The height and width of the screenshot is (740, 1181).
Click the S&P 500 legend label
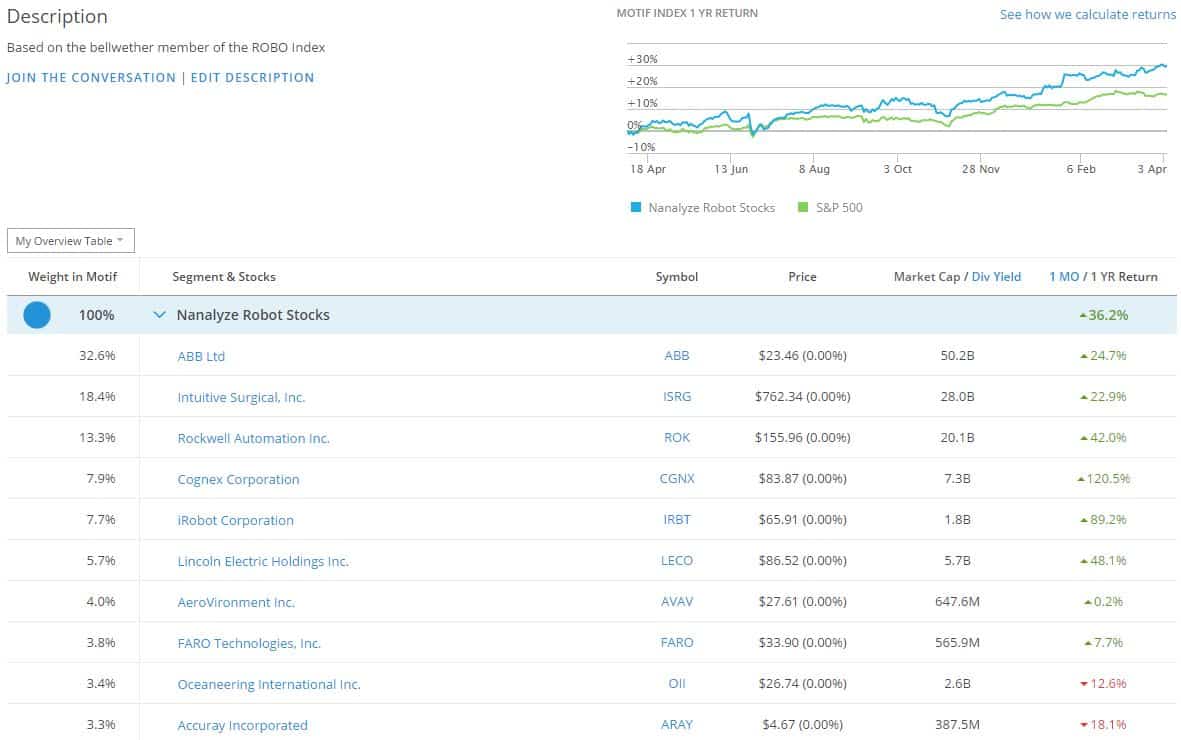pyautogui.click(x=840, y=207)
